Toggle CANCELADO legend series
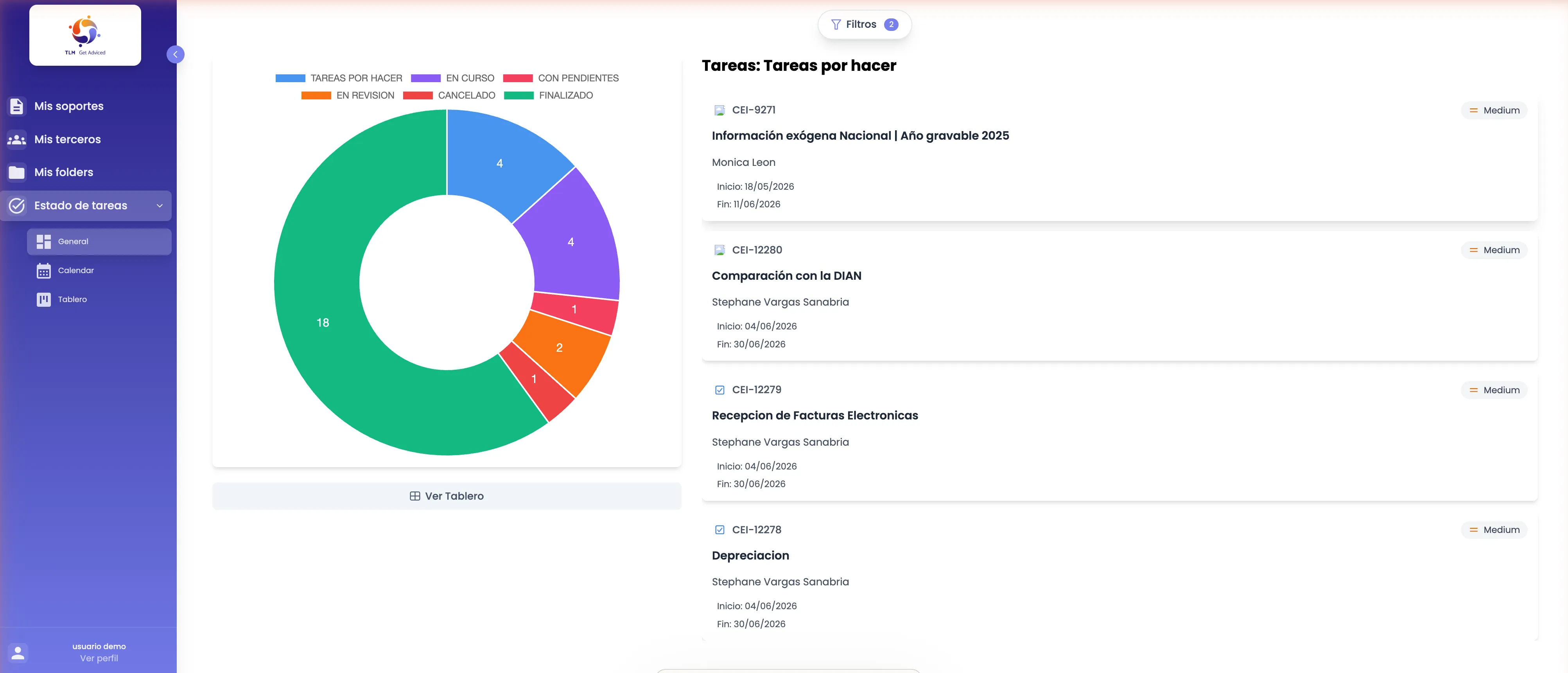Image resolution: width=1568 pixels, height=673 pixels. 449,95
